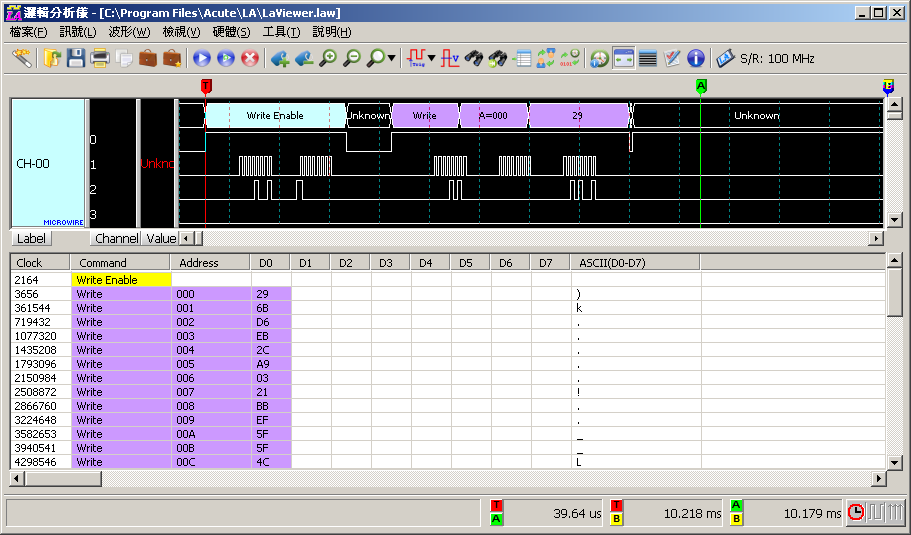Click the copy pages icon

pos(123,58)
